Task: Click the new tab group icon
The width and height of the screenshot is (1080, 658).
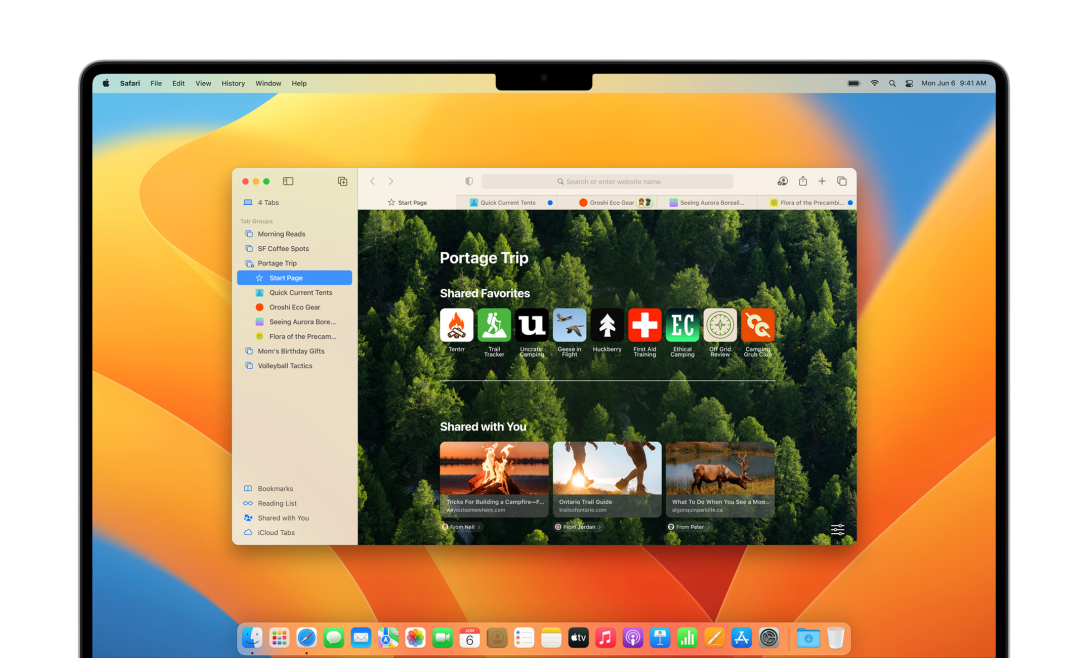Action: tap(342, 181)
